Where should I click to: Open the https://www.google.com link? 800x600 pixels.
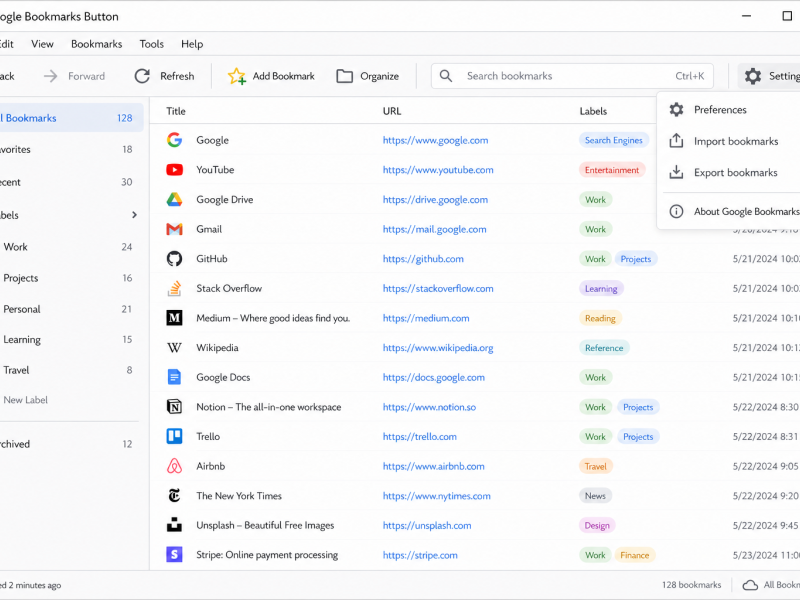[x=435, y=140]
